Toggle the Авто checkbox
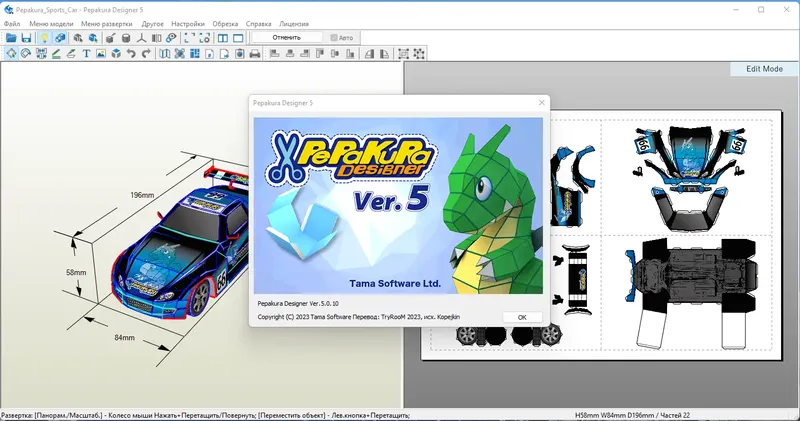The width and height of the screenshot is (800, 421). (334, 38)
